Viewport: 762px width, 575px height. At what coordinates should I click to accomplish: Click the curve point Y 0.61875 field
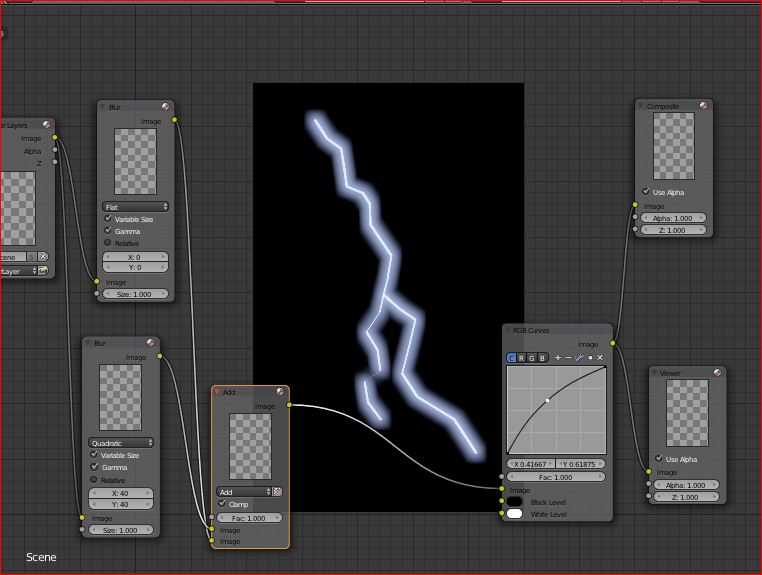pos(581,464)
